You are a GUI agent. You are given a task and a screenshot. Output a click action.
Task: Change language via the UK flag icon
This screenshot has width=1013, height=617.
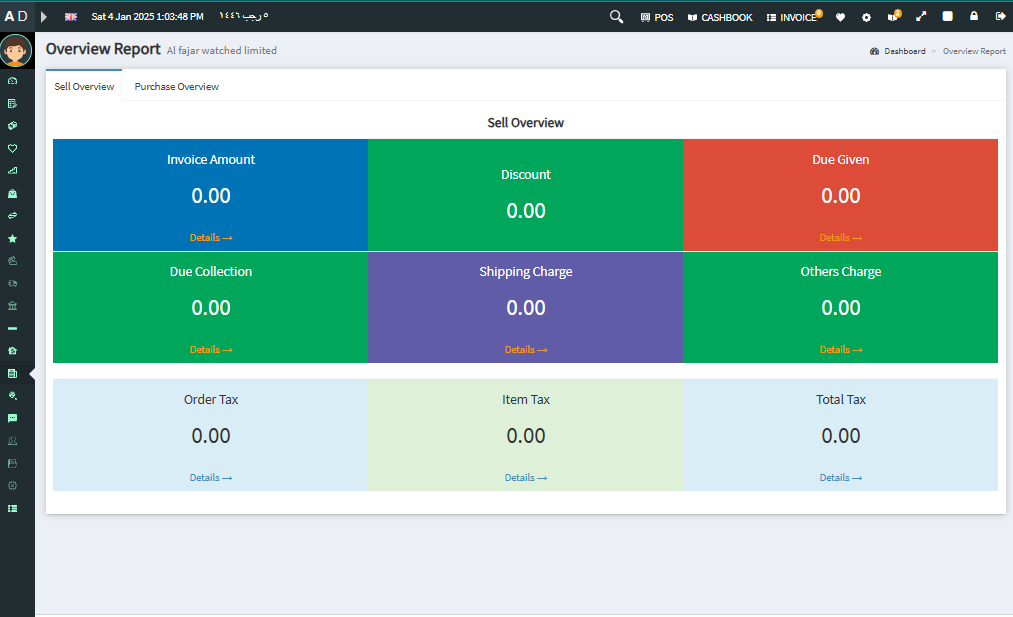[x=71, y=17]
